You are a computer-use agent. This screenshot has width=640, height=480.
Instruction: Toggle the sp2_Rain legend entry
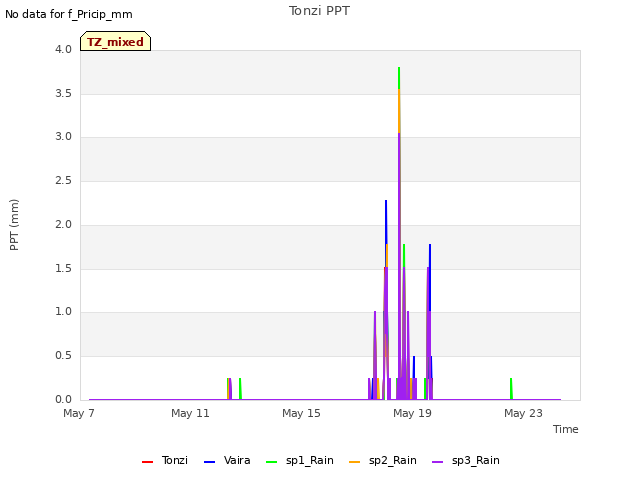pyautogui.click(x=383, y=460)
